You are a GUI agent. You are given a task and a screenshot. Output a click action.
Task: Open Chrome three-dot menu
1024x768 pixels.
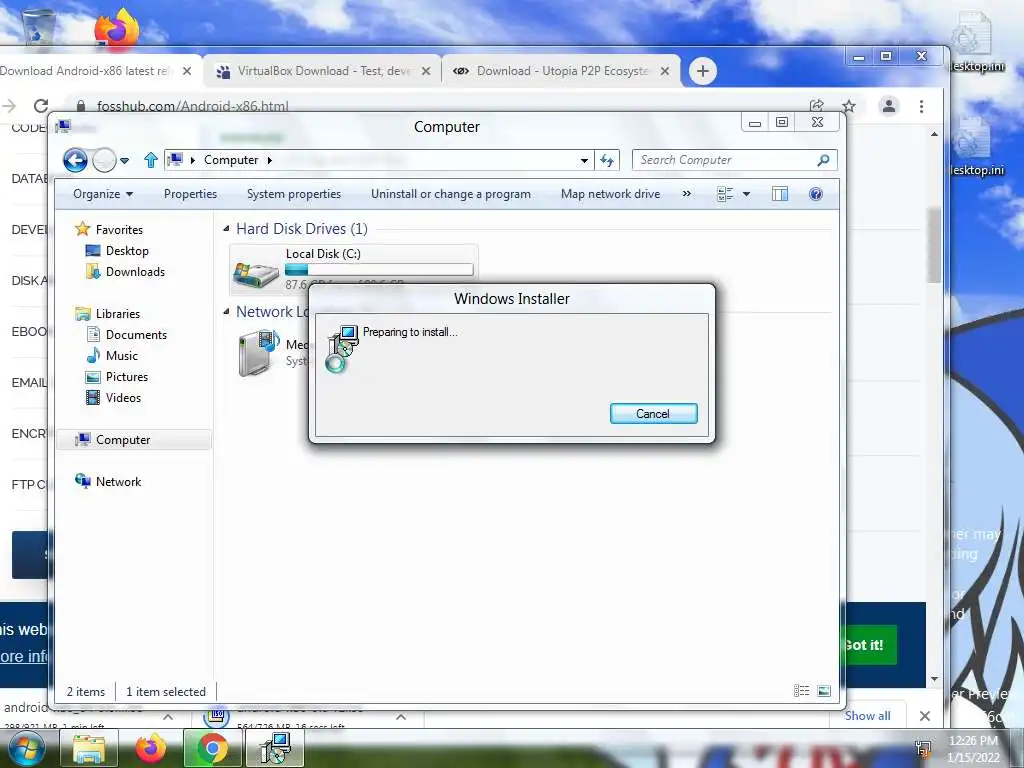point(921,106)
